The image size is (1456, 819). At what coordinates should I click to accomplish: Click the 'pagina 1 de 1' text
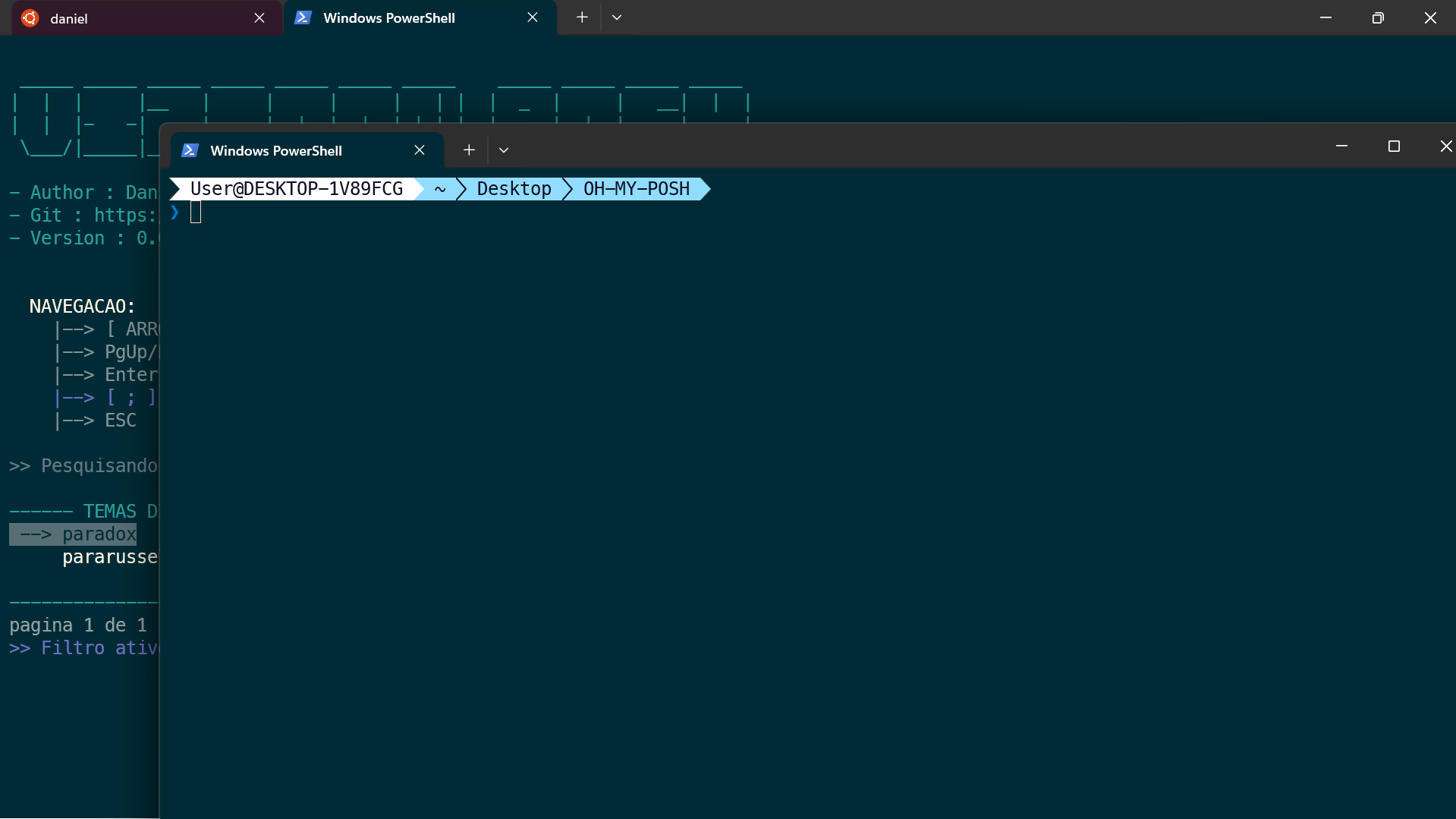[78, 625]
